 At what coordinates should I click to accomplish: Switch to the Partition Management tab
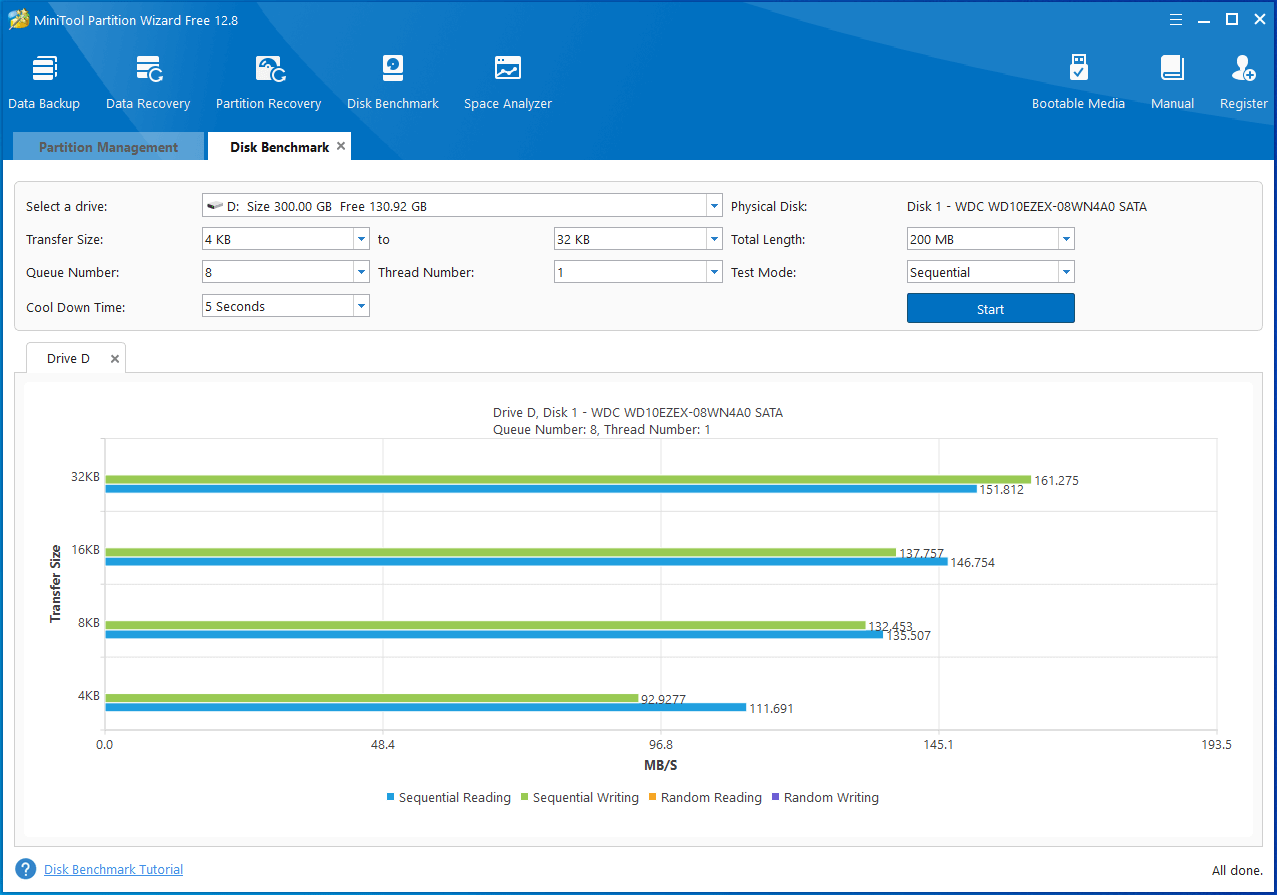pos(108,147)
